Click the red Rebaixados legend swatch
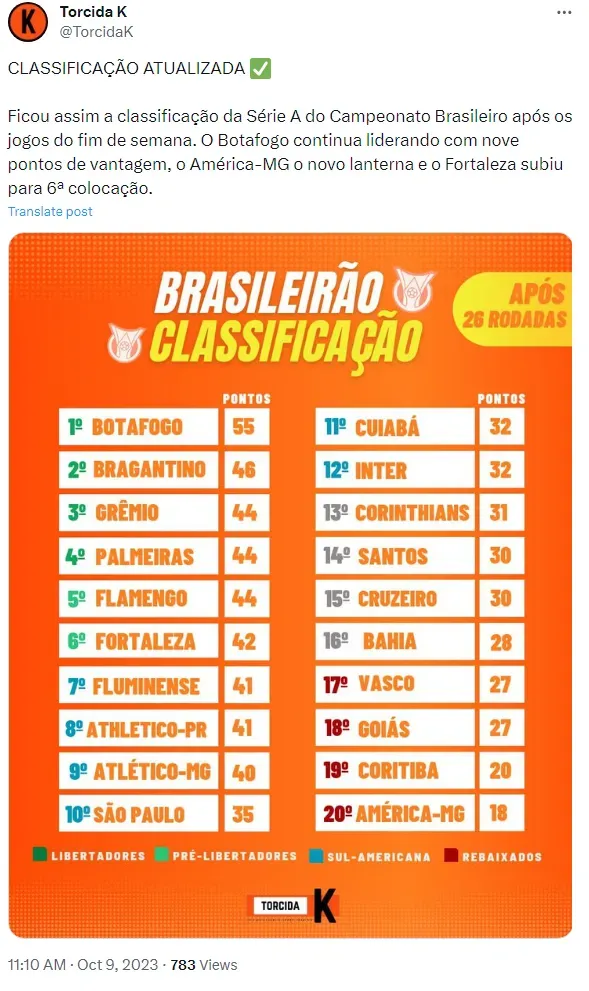The image size is (589, 991). (x=451, y=856)
